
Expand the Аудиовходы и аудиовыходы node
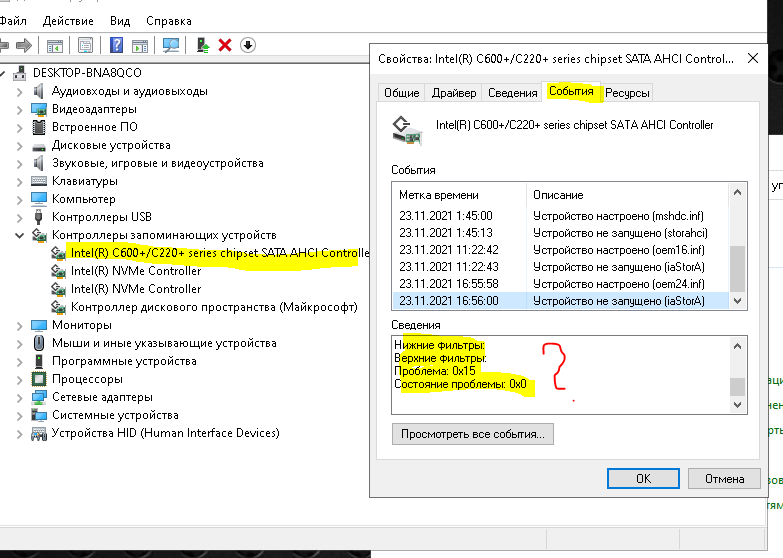pyautogui.click(x=19, y=92)
